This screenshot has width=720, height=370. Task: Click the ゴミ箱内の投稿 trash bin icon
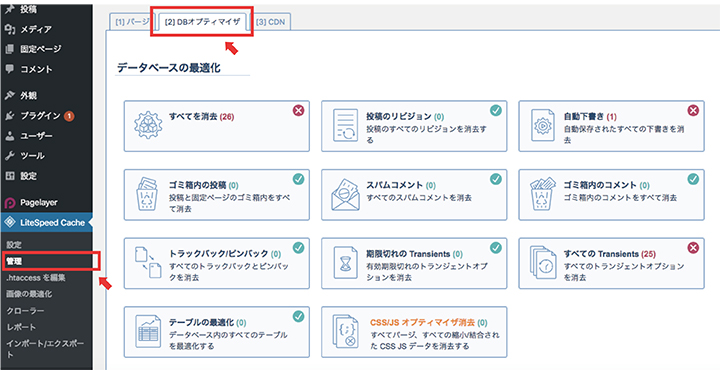pos(148,194)
